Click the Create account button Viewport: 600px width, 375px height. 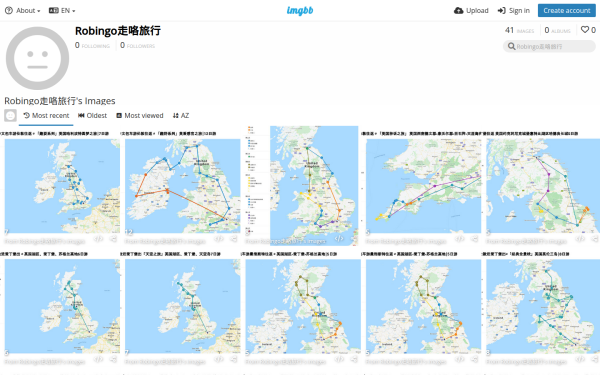coord(567,11)
